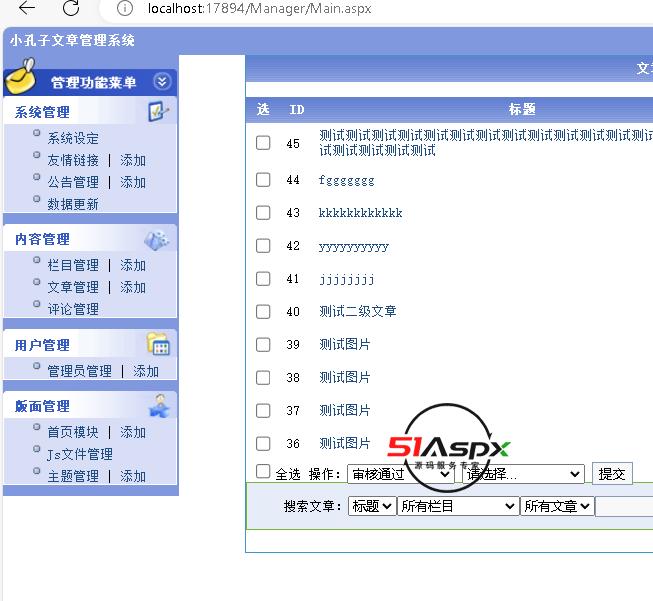Tick the 全选 select-all checkbox
Screen dimensions: 653x601
pos(263,471)
